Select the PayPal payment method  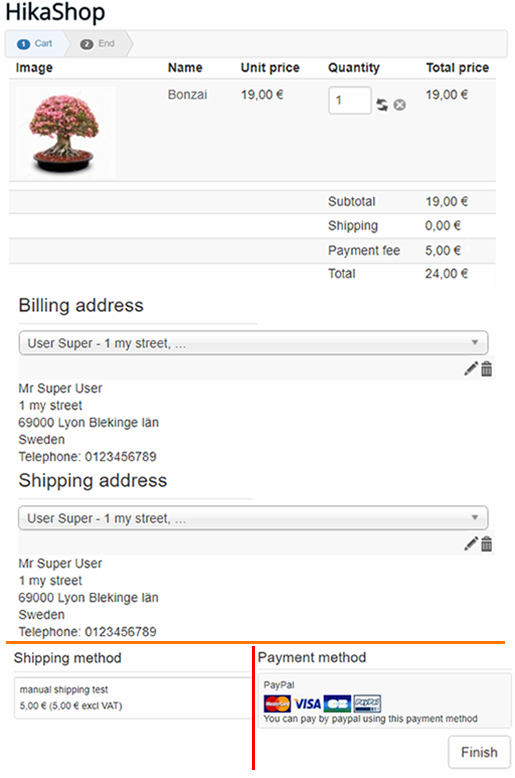[385, 701]
